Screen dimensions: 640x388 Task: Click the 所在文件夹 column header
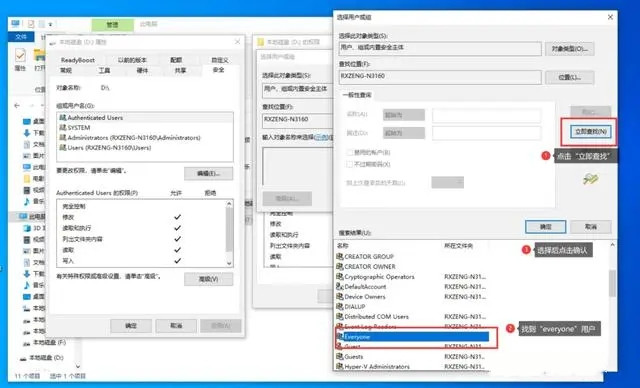pyautogui.click(x=459, y=246)
